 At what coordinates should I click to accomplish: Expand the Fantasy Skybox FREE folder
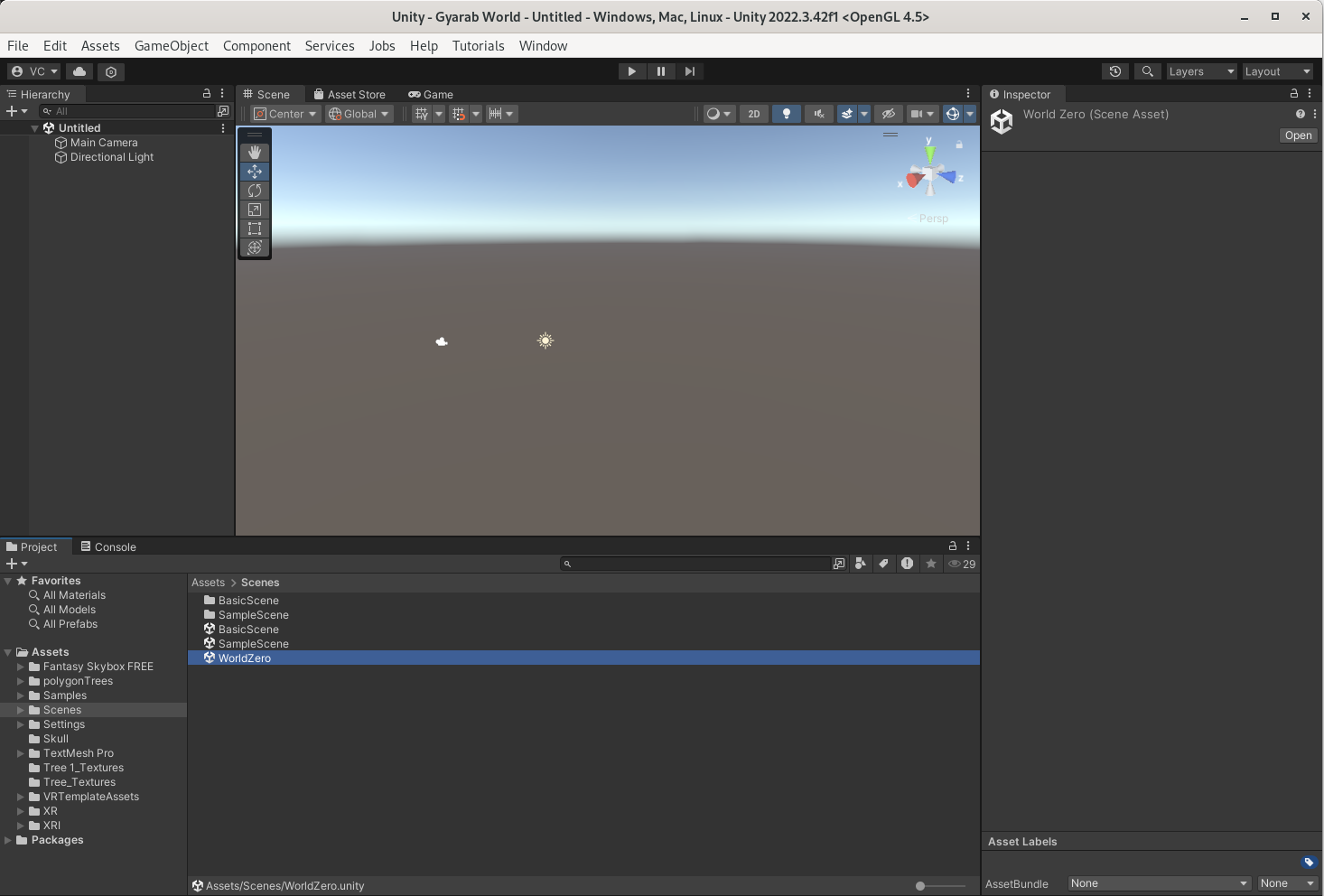21,667
